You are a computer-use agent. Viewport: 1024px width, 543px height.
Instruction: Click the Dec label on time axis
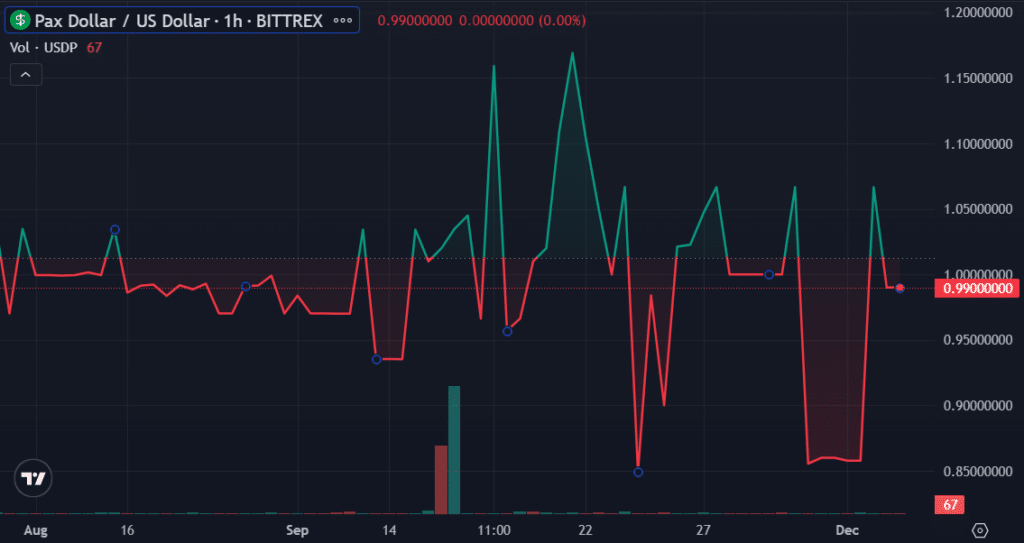point(847,529)
